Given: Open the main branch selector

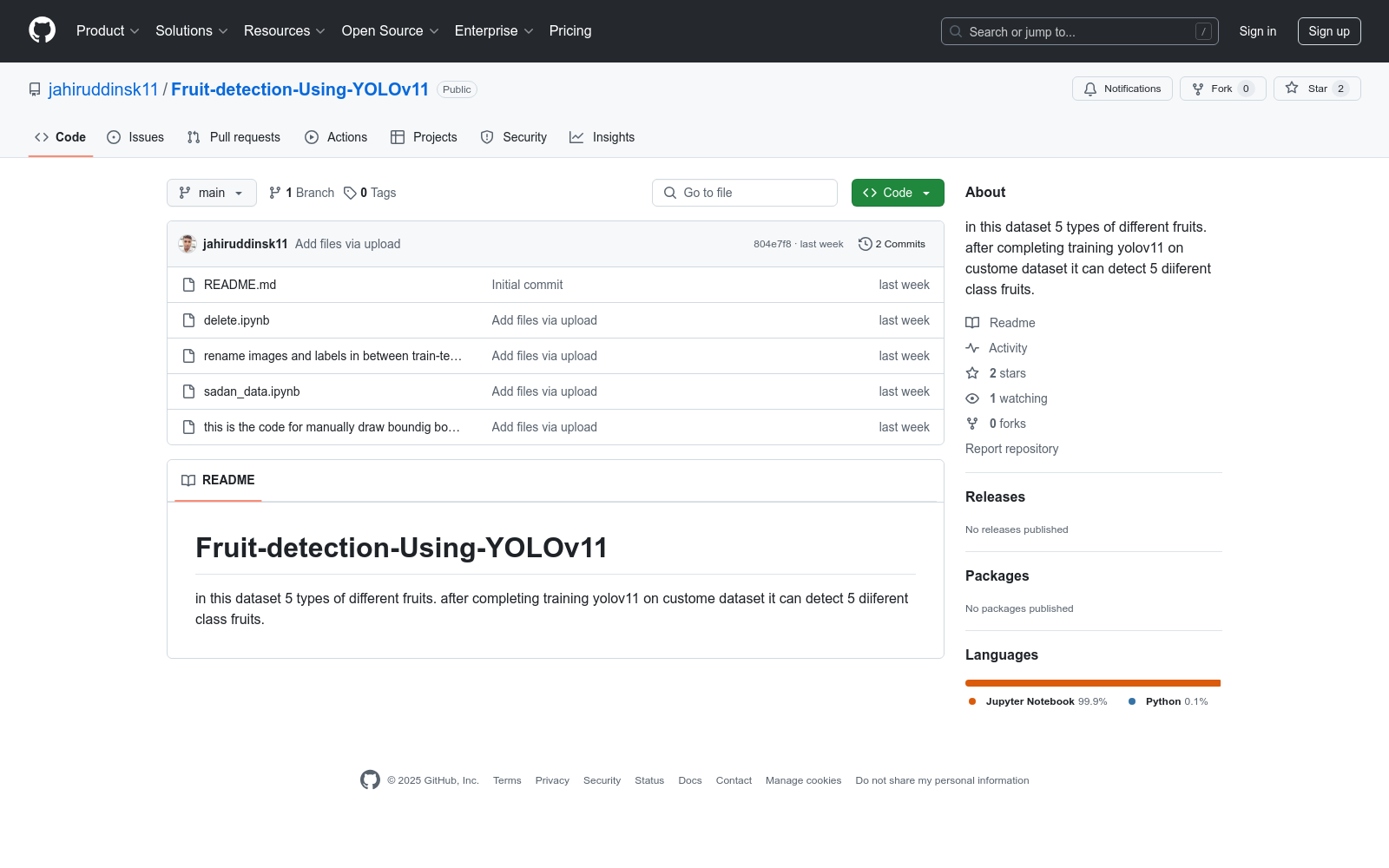Looking at the screenshot, I should (211, 193).
